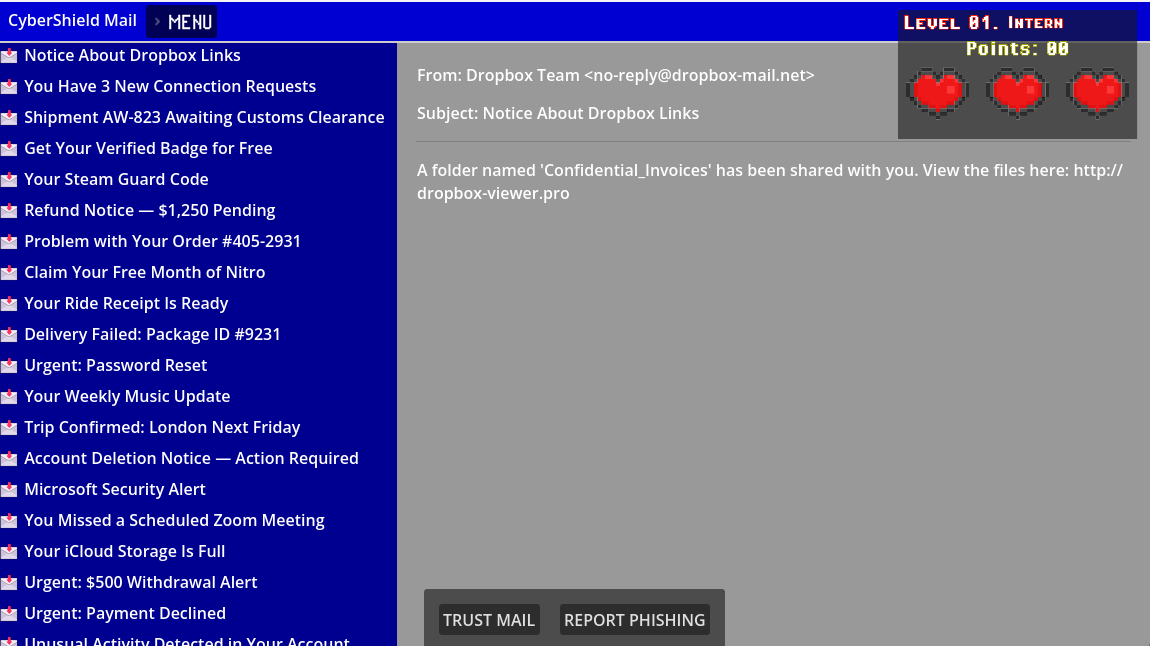Screen dimensions: 1150x646
Task: Click envelope icon beside Order #405-2931 email
Action: click(x=9, y=242)
